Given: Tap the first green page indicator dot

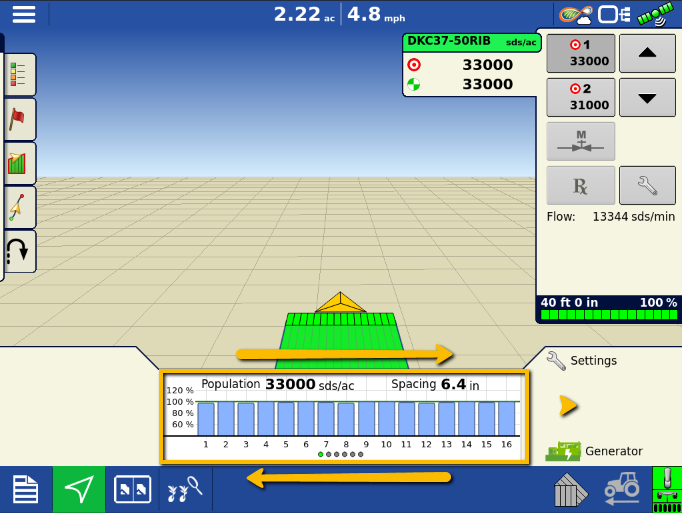Looking at the screenshot, I should pyautogui.click(x=321, y=454).
